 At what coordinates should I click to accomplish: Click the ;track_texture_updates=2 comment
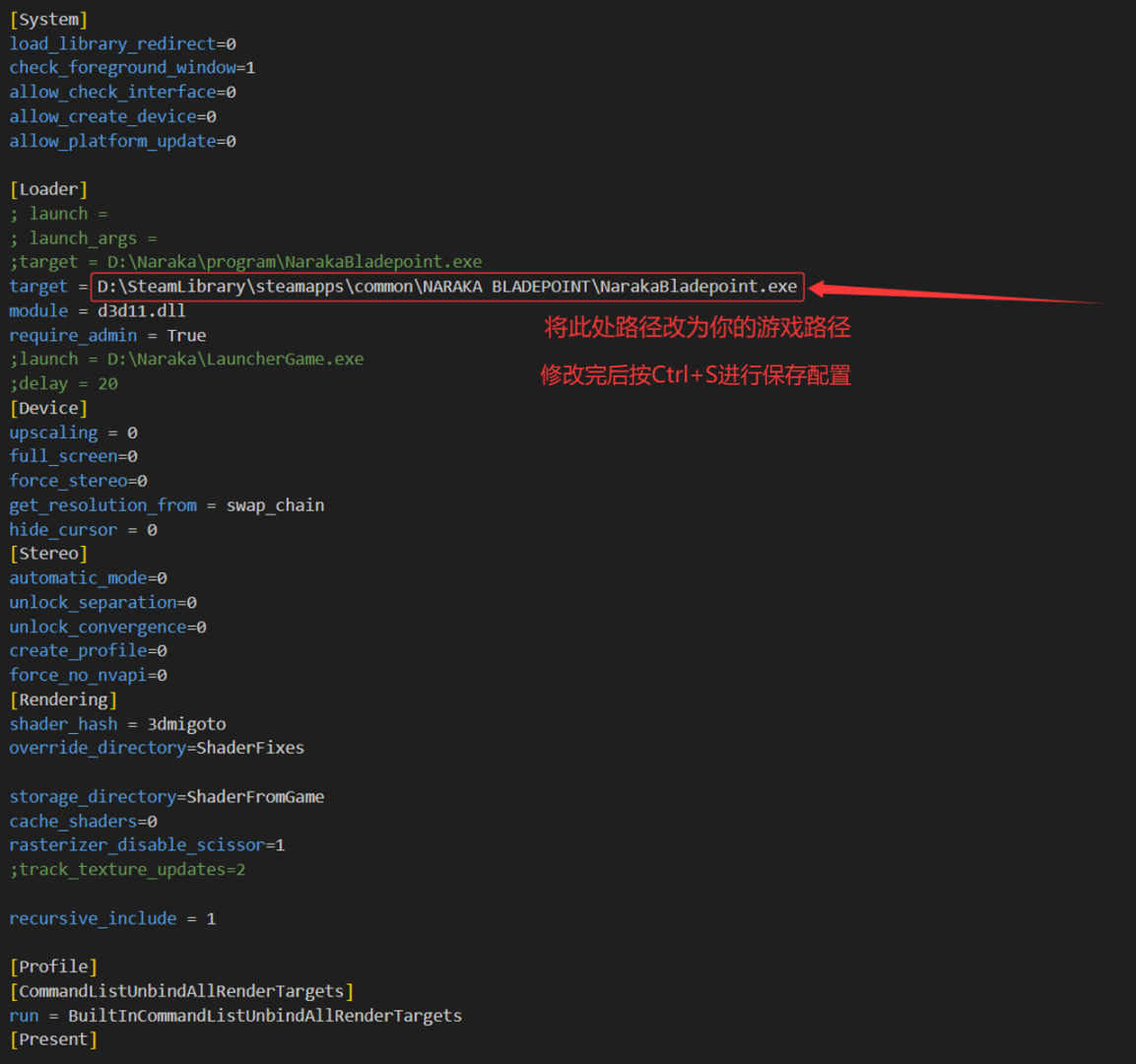point(127,870)
